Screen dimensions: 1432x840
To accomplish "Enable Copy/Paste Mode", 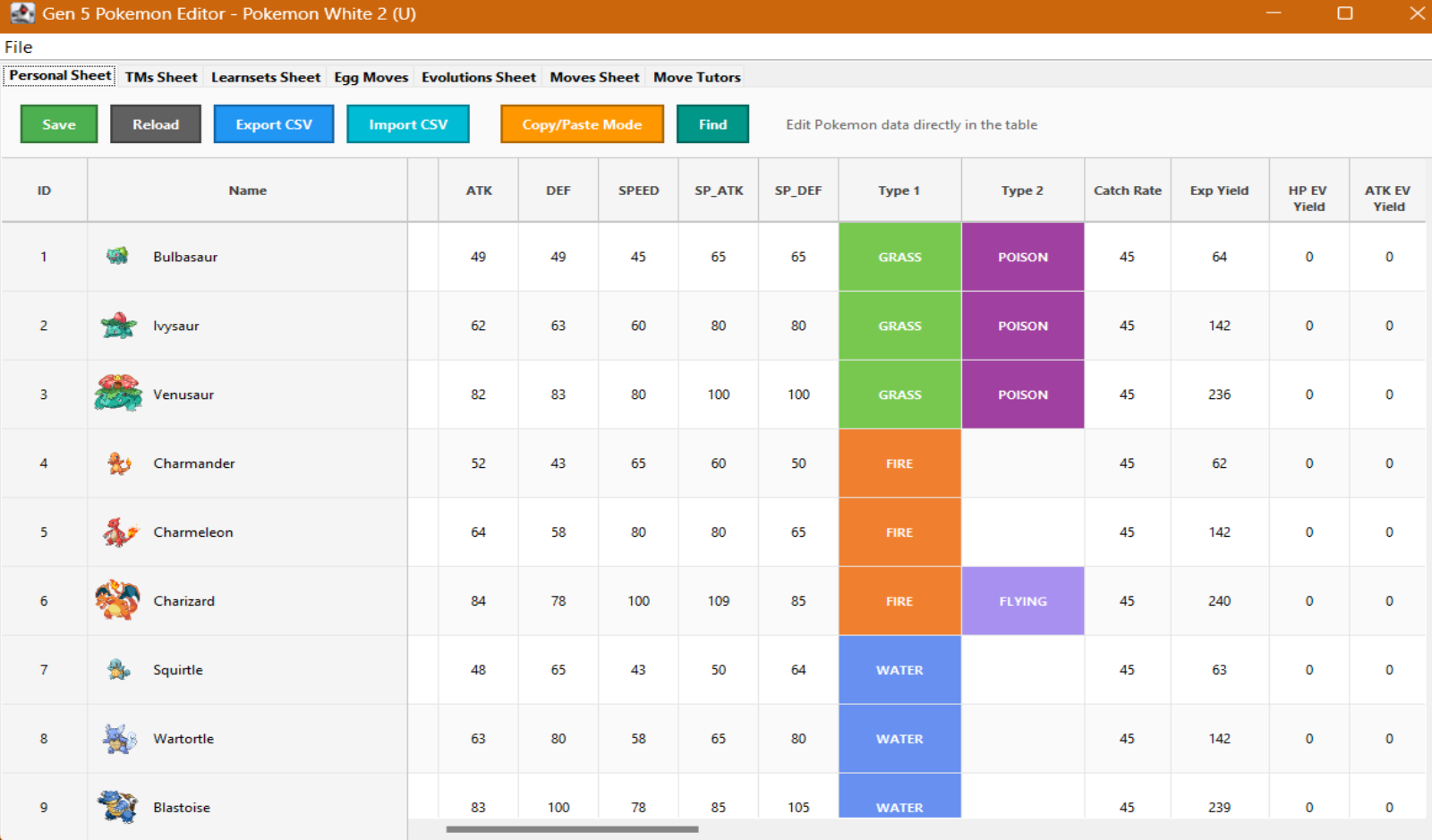I will tap(582, 124).
